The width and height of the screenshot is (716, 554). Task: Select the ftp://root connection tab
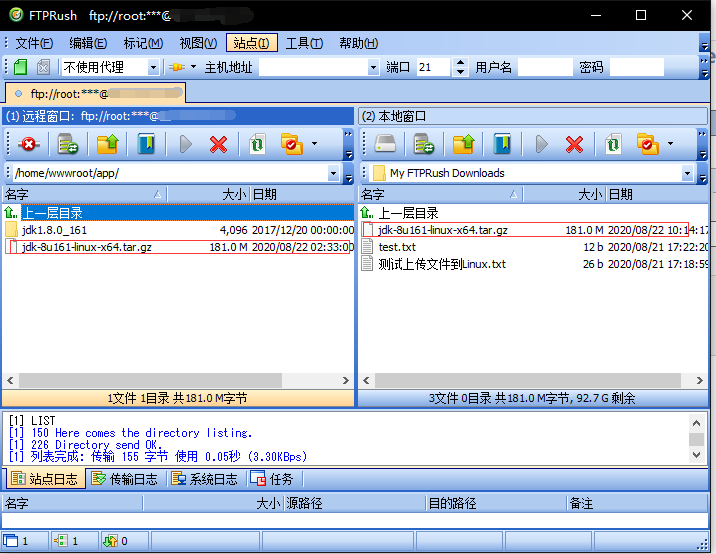coord(96,94)
